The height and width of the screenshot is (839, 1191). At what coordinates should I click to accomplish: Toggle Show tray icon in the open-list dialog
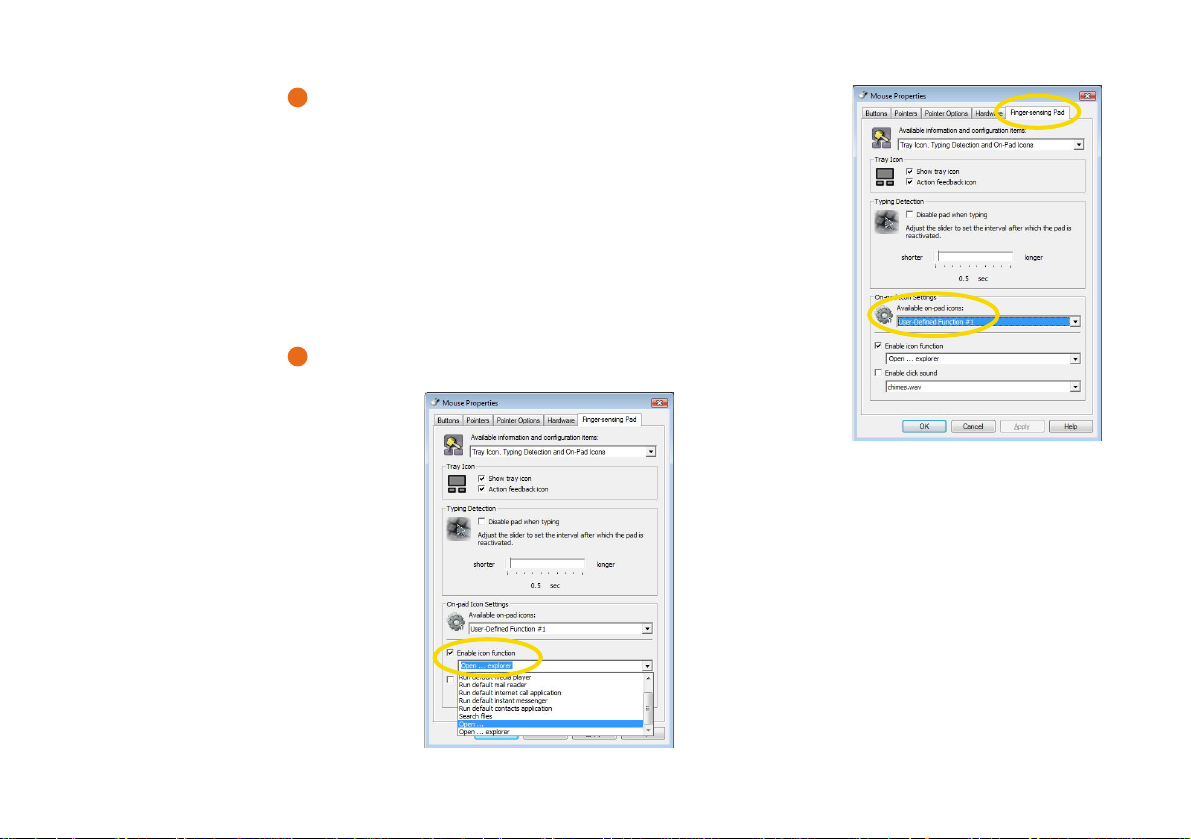tap(482, 478)
